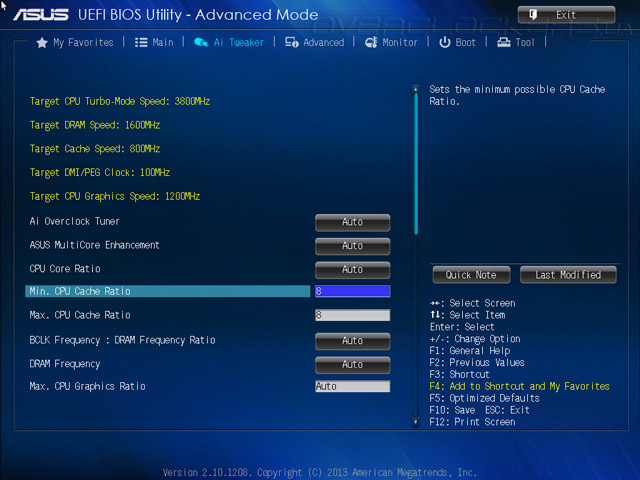Click the F12: Print Screen hint
This screenshot has height=480, width=640.
(x=472, y=422)
